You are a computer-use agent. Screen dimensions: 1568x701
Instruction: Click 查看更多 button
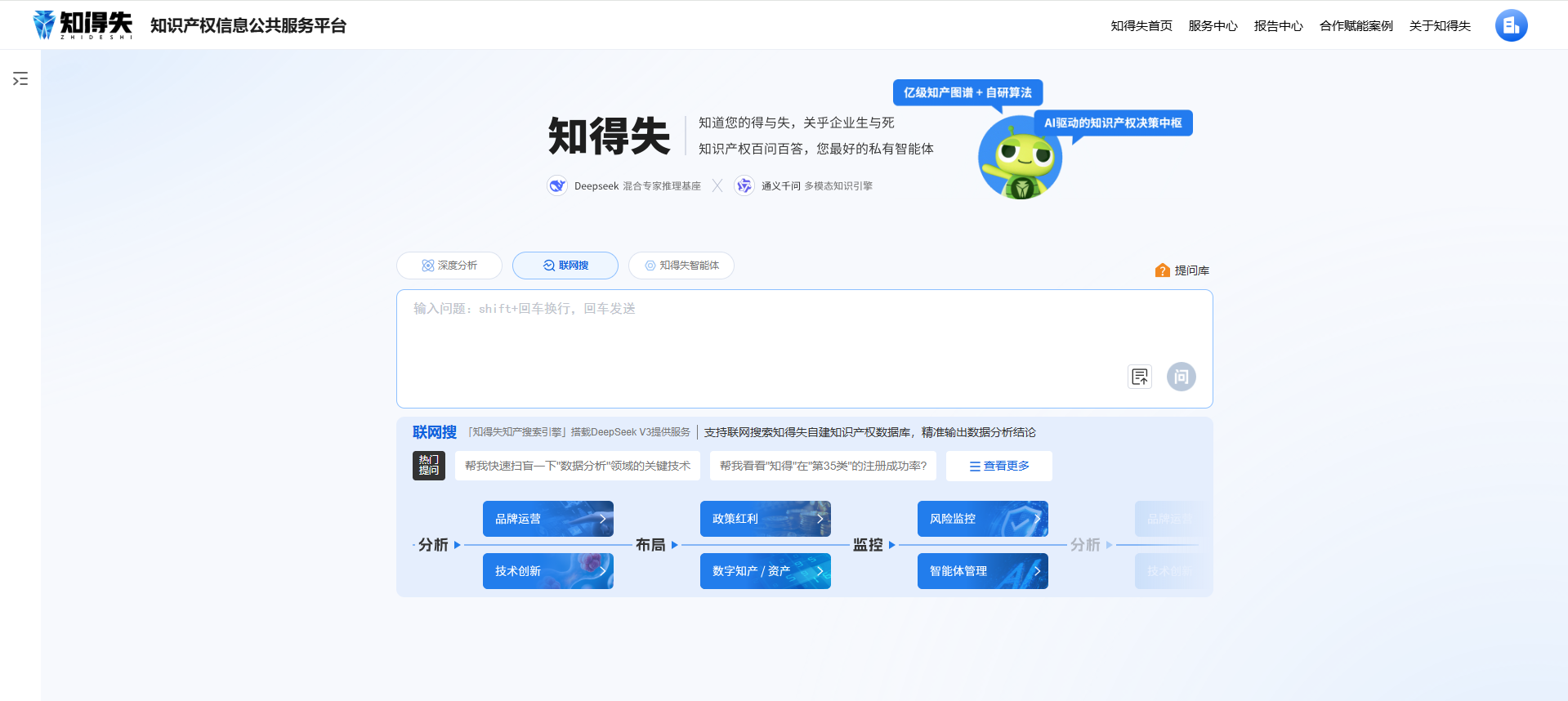999,466
